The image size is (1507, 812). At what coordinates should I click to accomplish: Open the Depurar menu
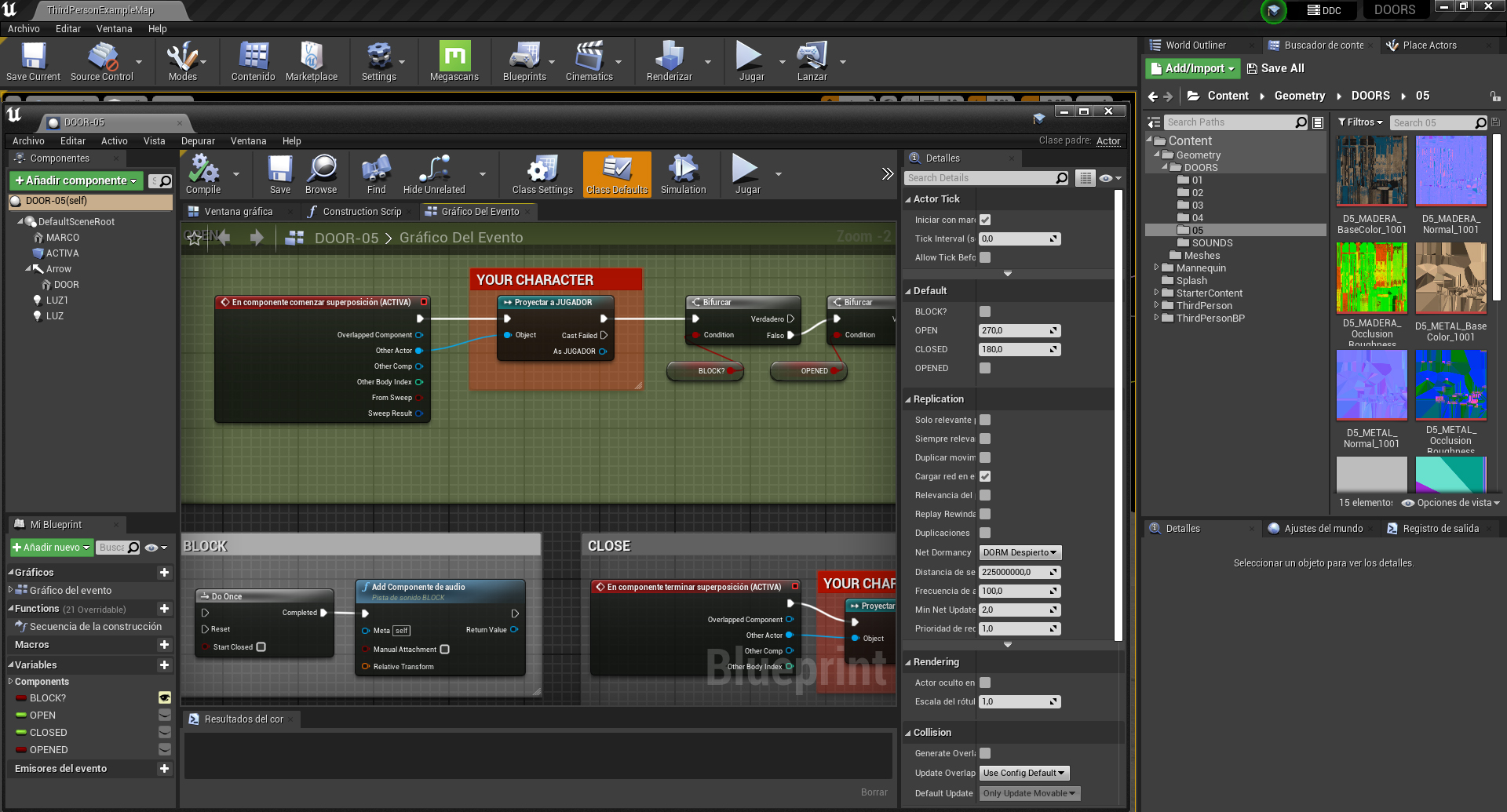tap(198, 141)
